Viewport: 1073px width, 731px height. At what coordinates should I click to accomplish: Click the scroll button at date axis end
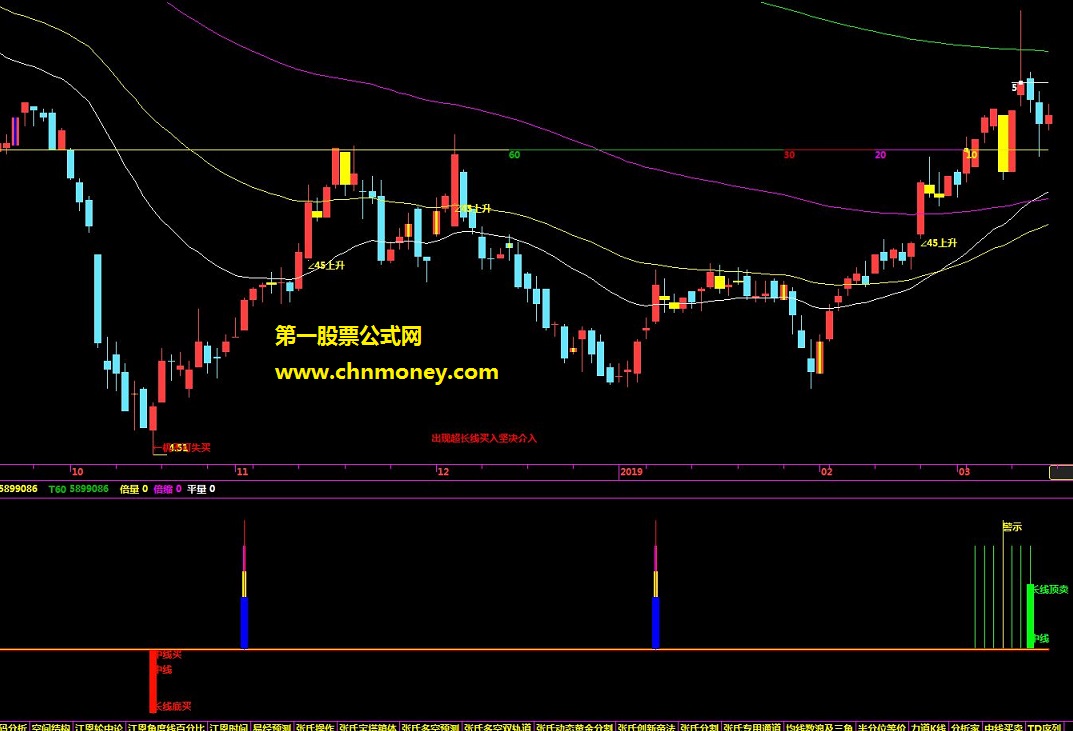1061,472
